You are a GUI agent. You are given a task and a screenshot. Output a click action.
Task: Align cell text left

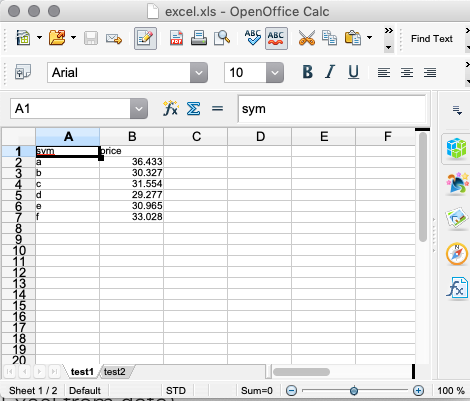[x=384, y=72]
